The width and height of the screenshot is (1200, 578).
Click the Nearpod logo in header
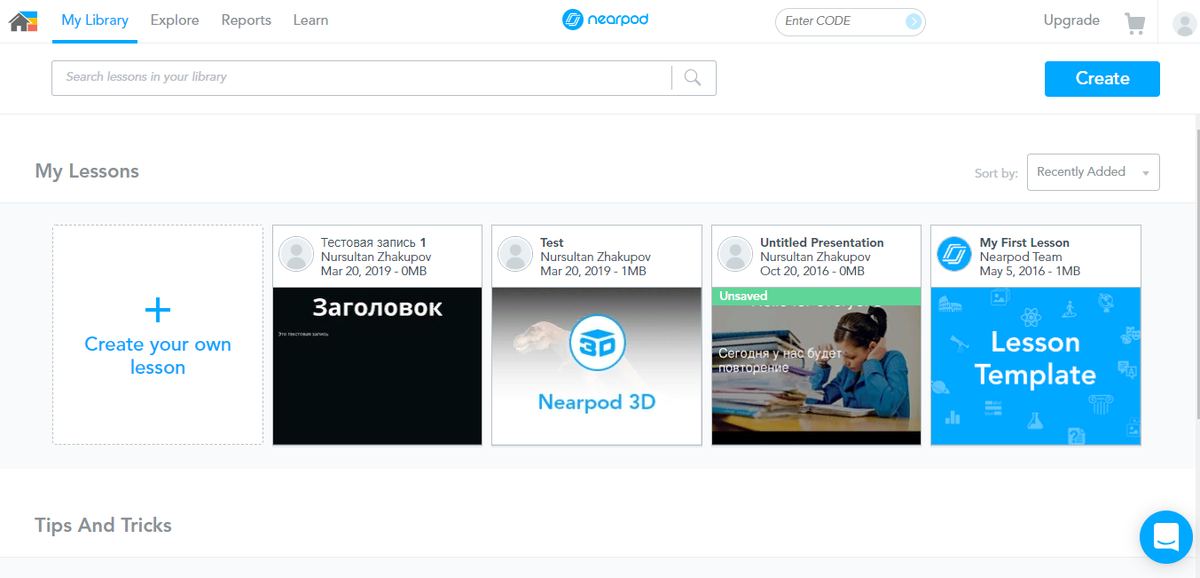605,19
